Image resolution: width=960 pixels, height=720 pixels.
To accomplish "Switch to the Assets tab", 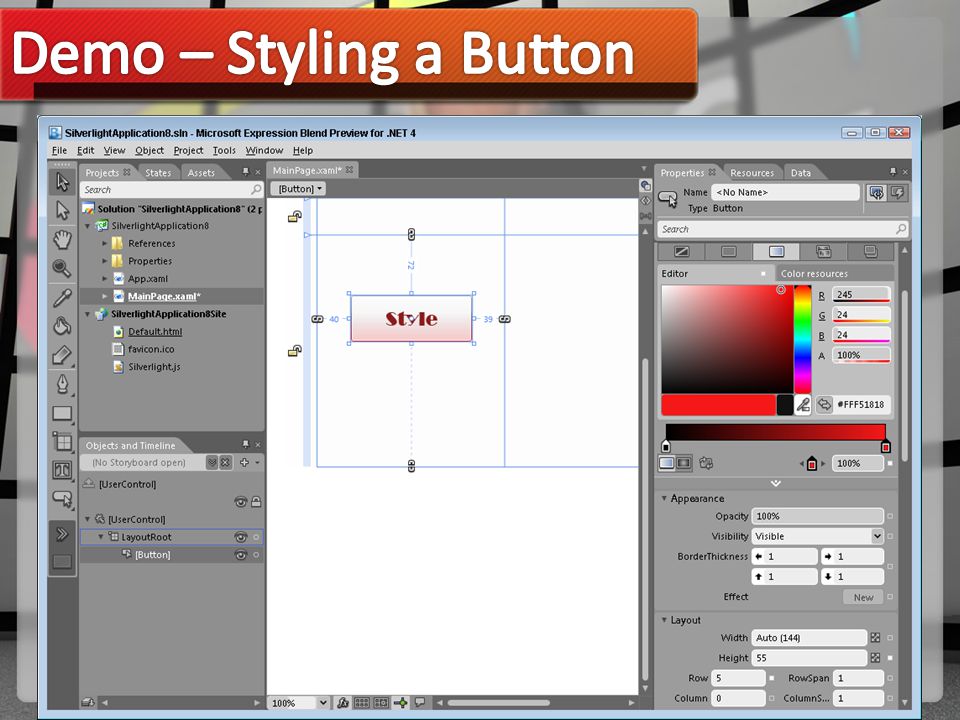I will (201, 173).
